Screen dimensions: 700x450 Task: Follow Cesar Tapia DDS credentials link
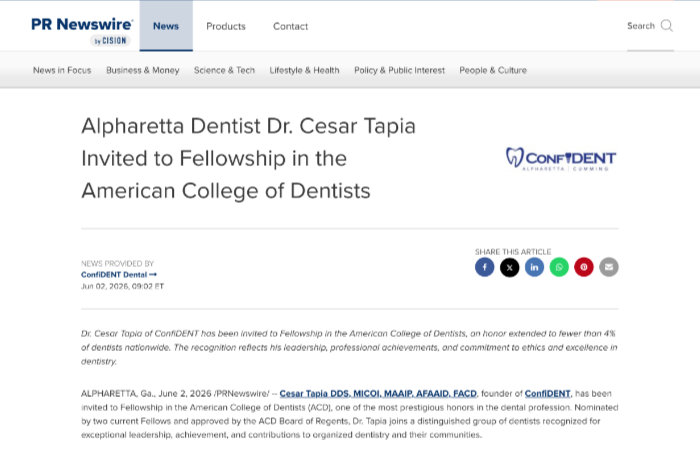pos(378,394)
